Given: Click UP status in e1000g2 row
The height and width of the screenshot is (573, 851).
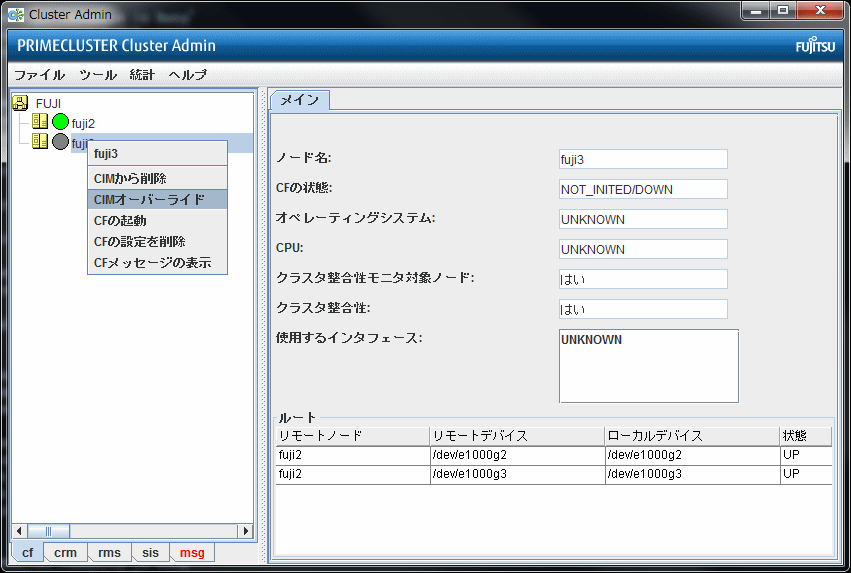Looking at the screenshot, I should click(806, 455).
